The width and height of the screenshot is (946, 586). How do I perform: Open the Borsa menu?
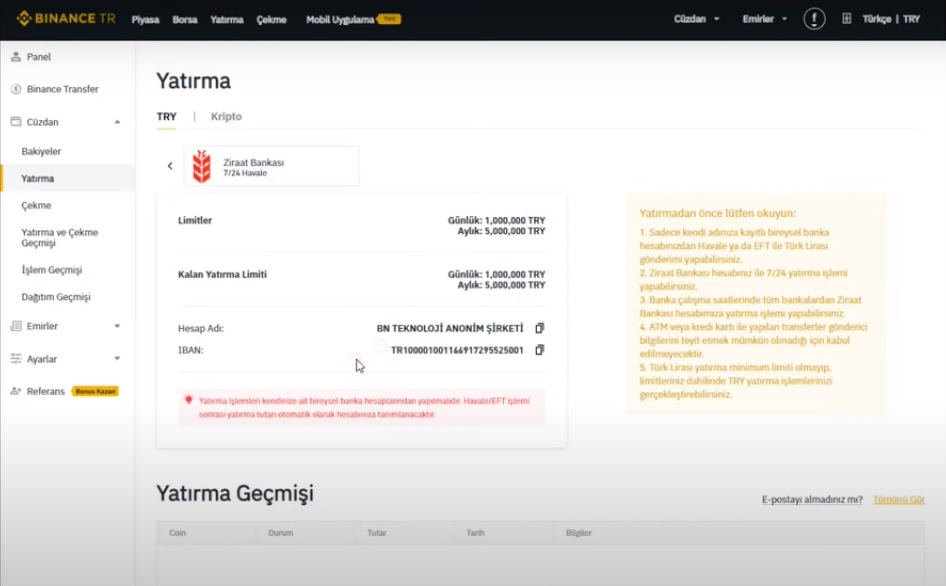click(185, 19)
